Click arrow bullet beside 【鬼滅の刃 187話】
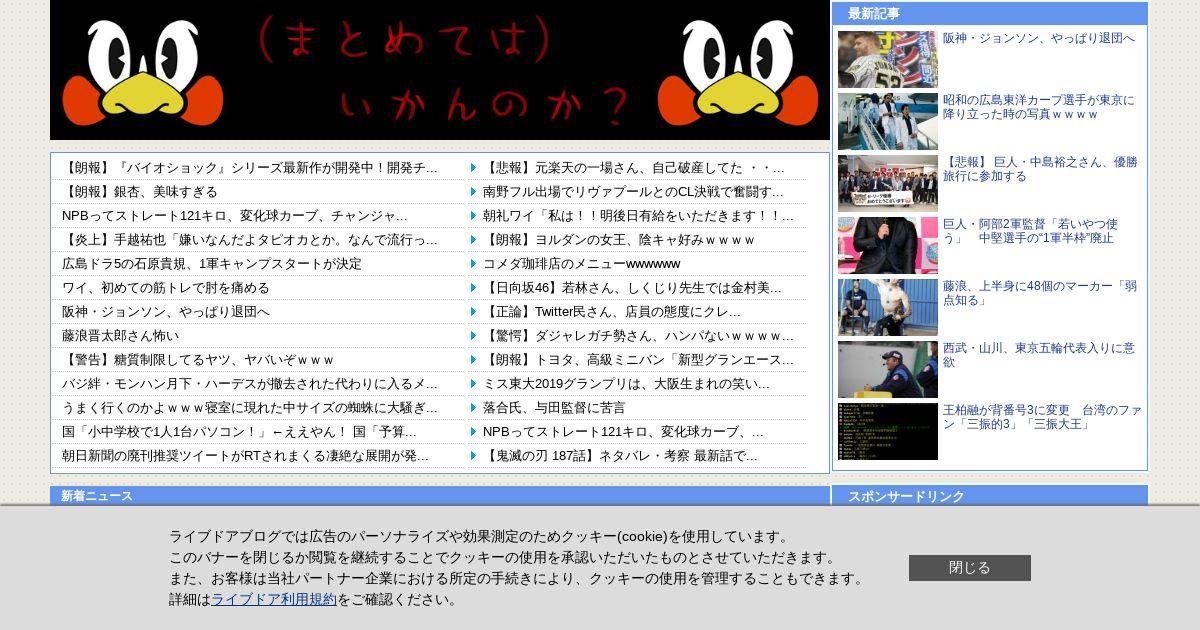The image size is (1200, 630). point(474,456)
